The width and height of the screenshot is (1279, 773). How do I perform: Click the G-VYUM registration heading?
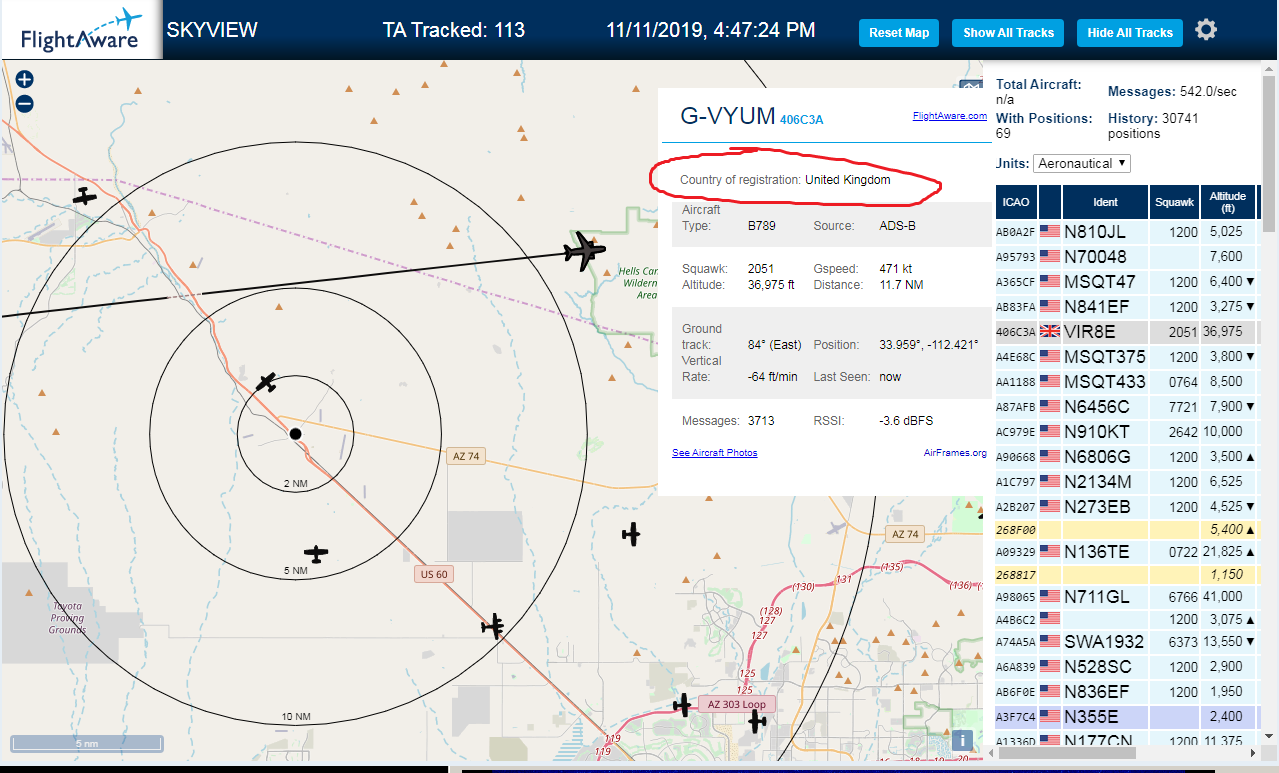coord(728,116)
